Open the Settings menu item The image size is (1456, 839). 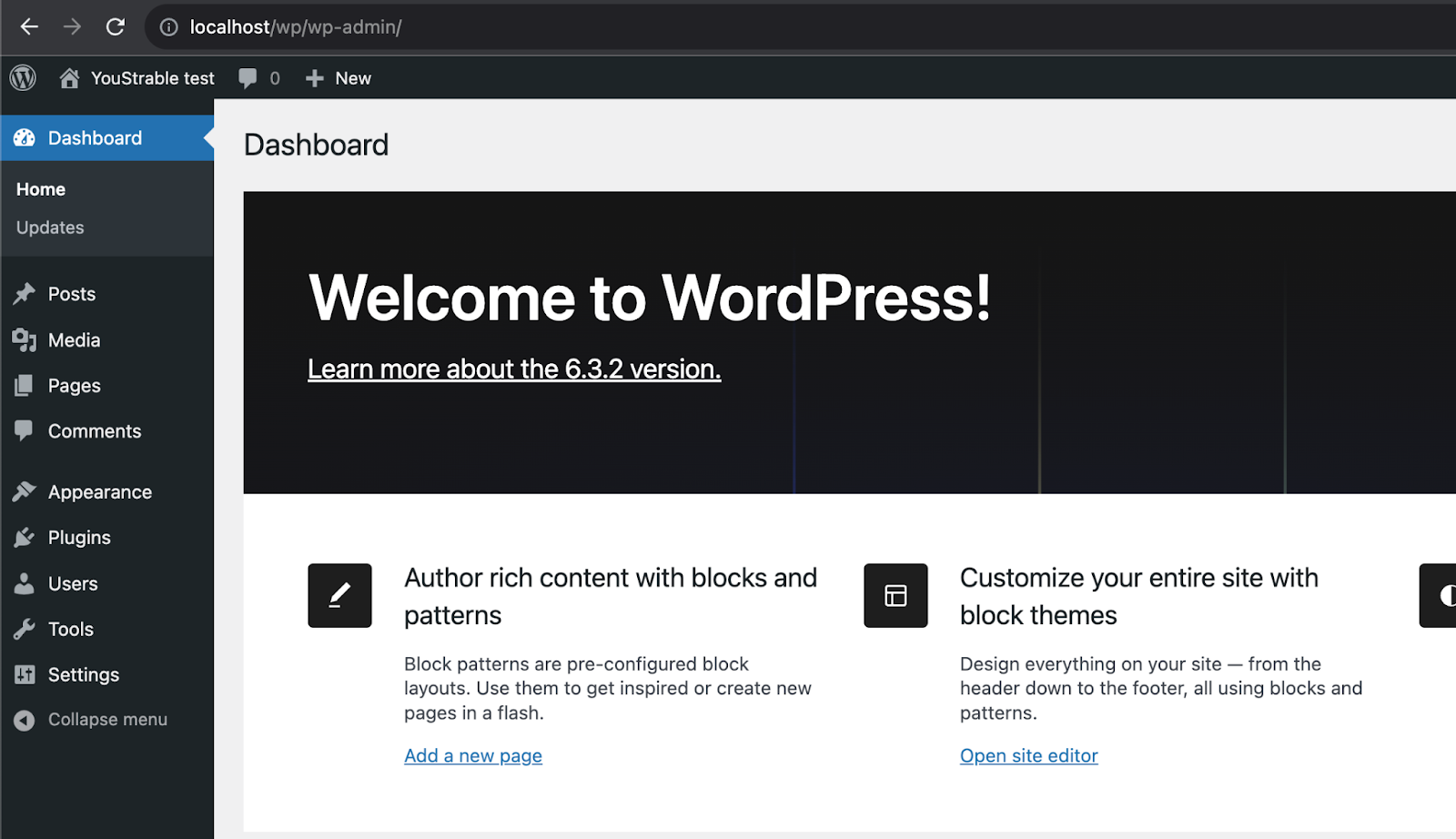tap(83, 675)
